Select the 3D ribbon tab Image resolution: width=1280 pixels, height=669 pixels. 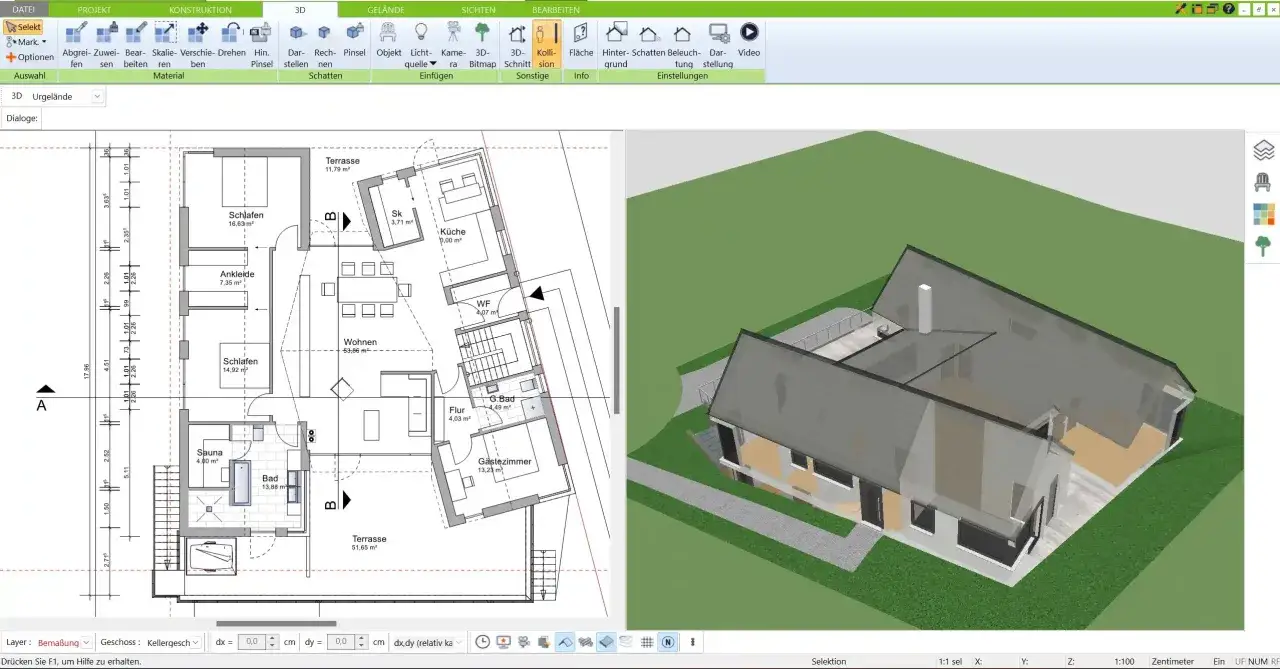(300, 9)
